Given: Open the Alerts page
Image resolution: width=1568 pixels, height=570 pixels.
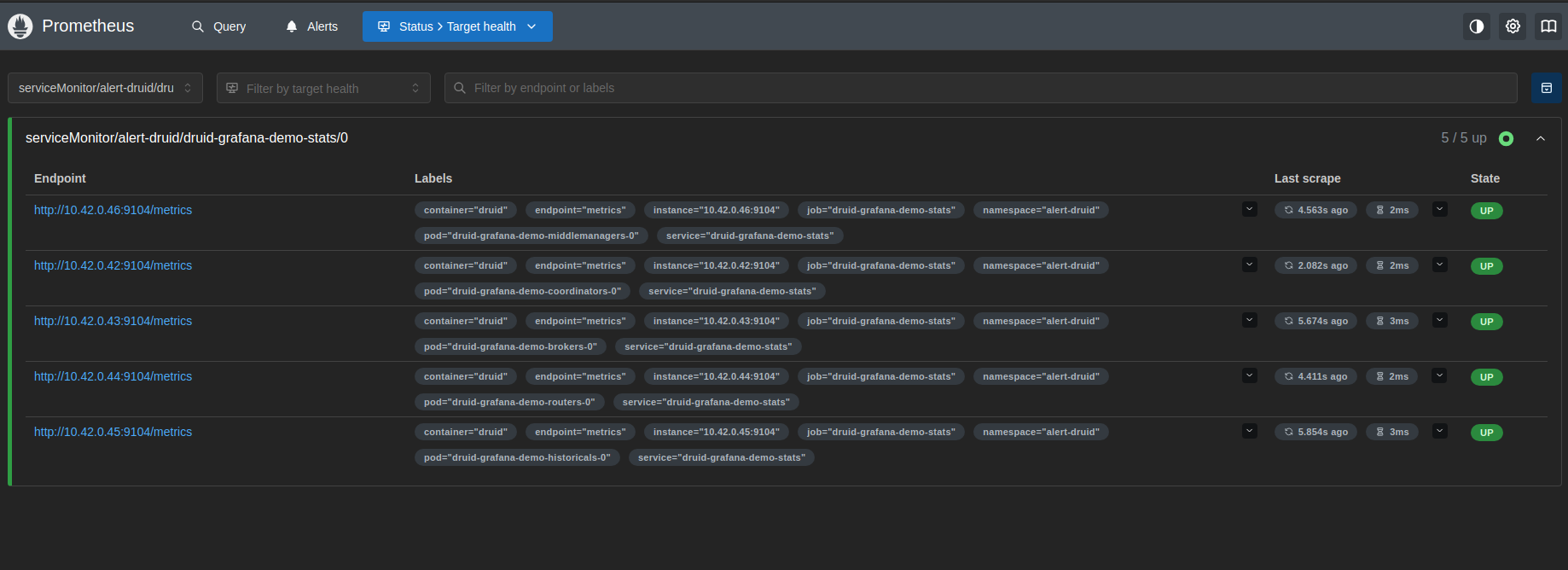Looking at the screenshot, I should (x=311, y=26).
